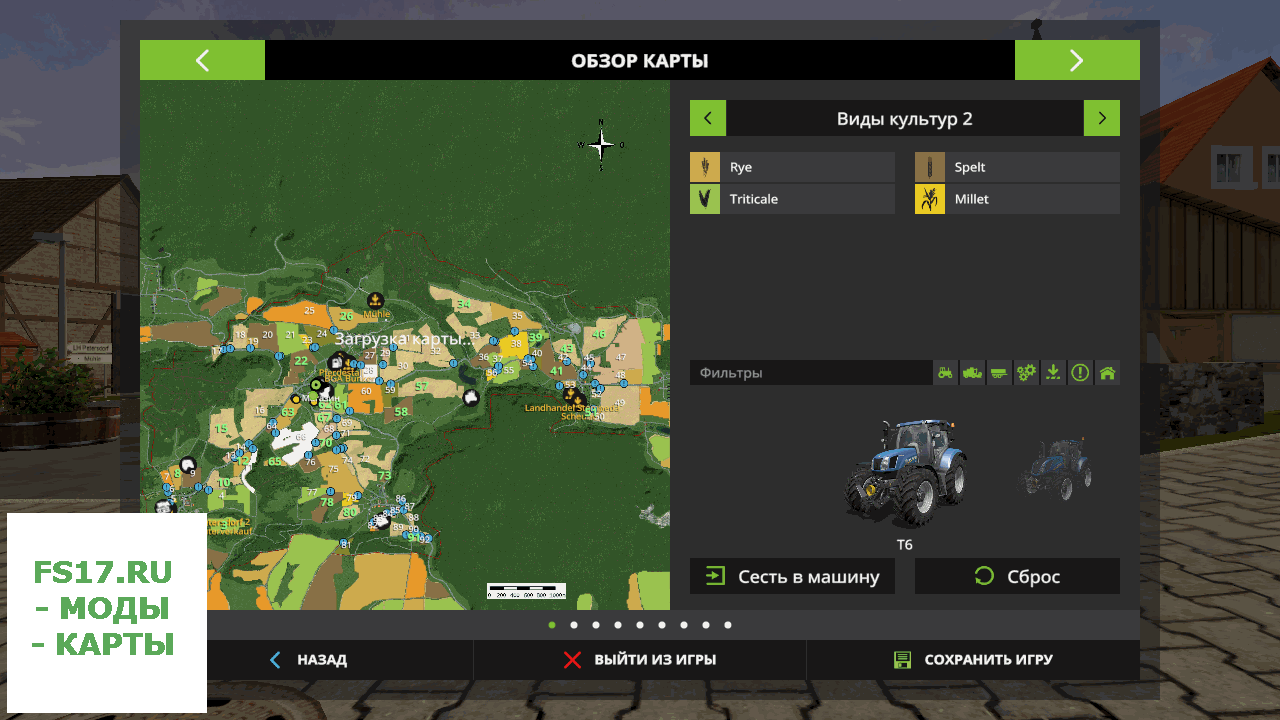Select the second page indicator dot
Viewport: 1280px width, 720px height.
point(574,625)
